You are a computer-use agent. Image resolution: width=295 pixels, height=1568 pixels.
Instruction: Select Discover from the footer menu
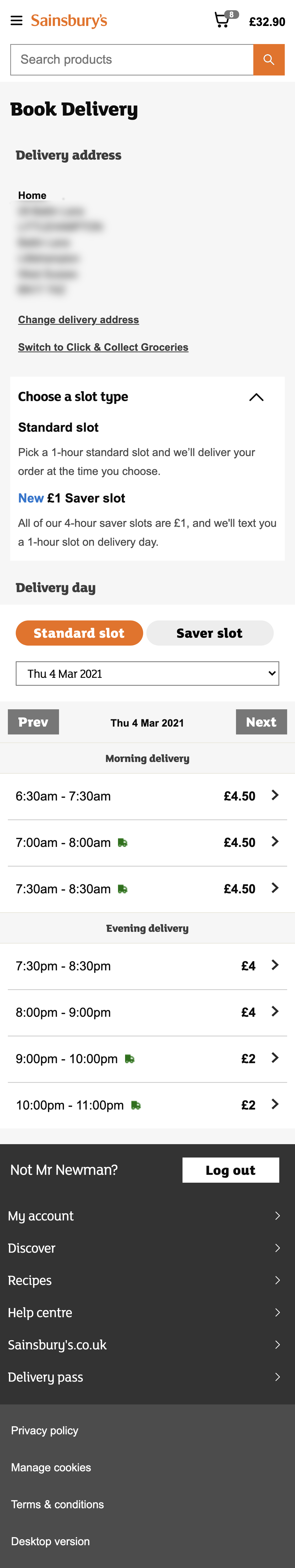click(32, 1248)
